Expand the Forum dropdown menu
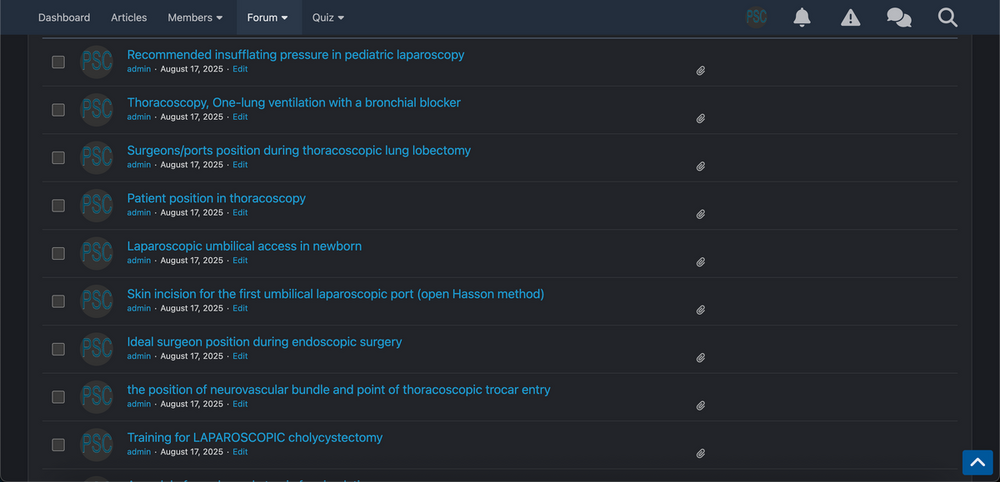1000x482 pixels. 268,17
